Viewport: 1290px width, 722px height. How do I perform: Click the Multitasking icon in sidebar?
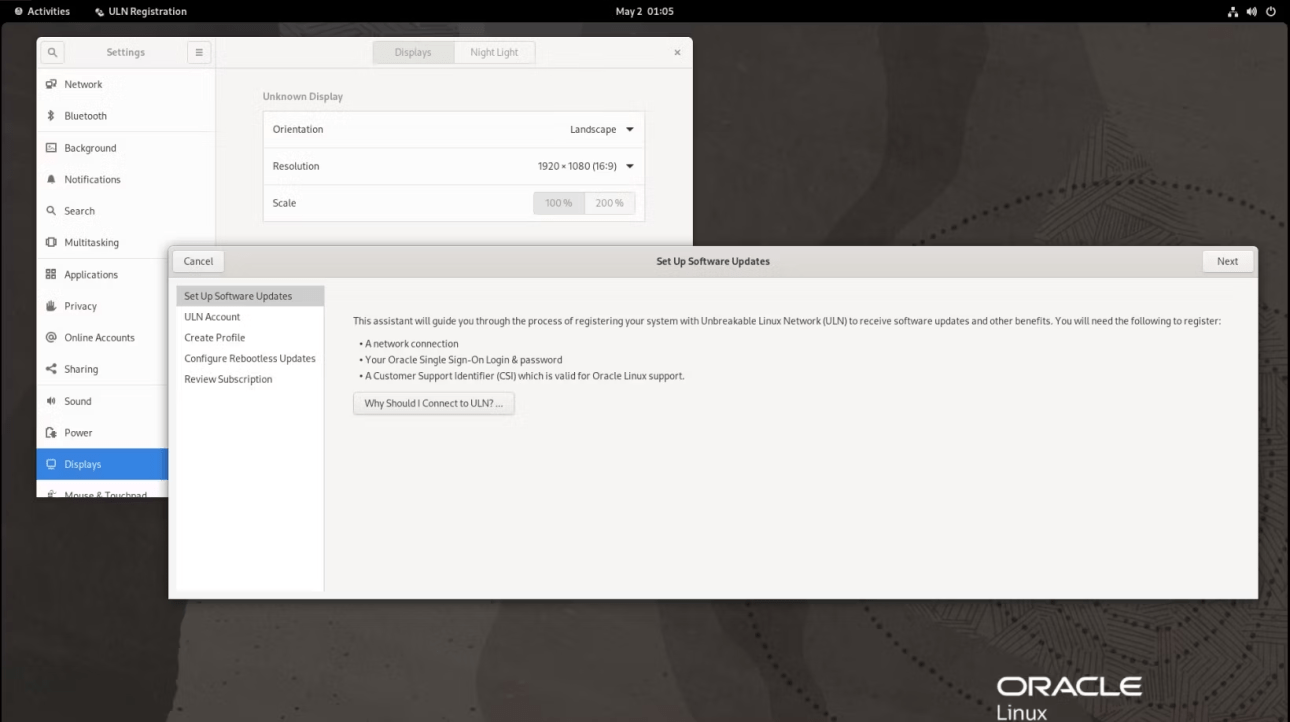(51, 242)
